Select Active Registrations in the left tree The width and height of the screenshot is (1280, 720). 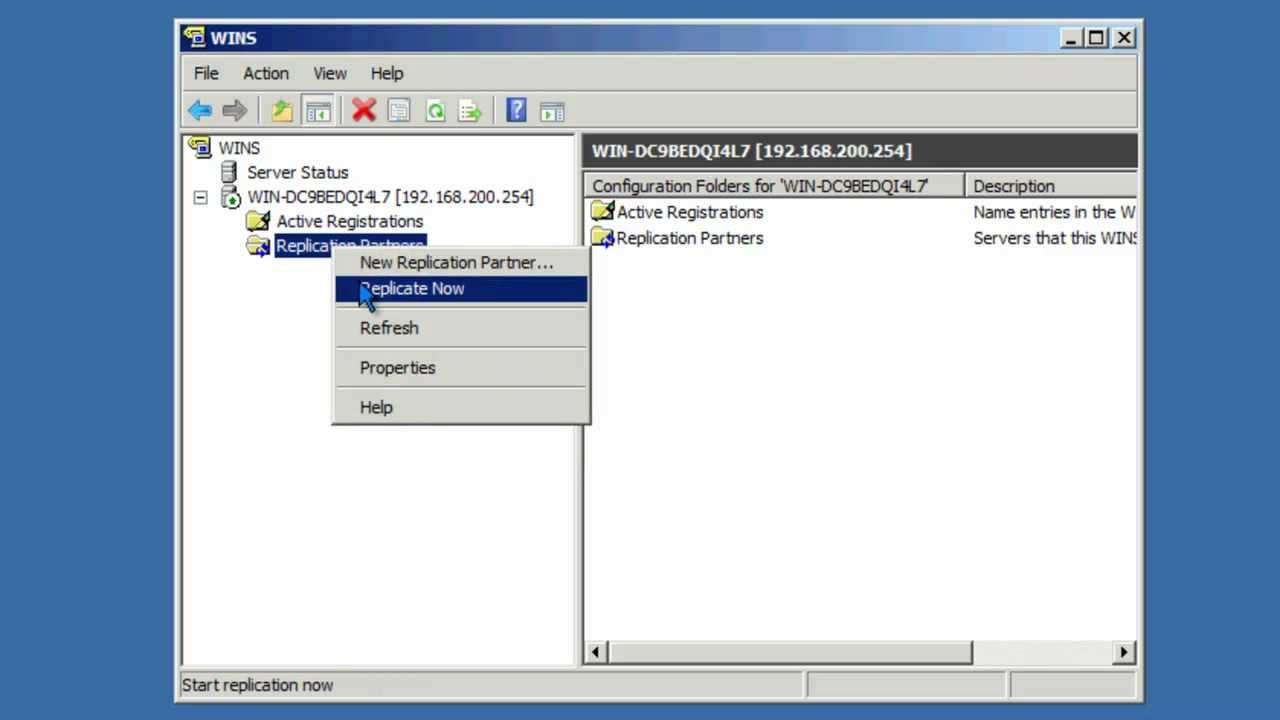pos(349,221)
